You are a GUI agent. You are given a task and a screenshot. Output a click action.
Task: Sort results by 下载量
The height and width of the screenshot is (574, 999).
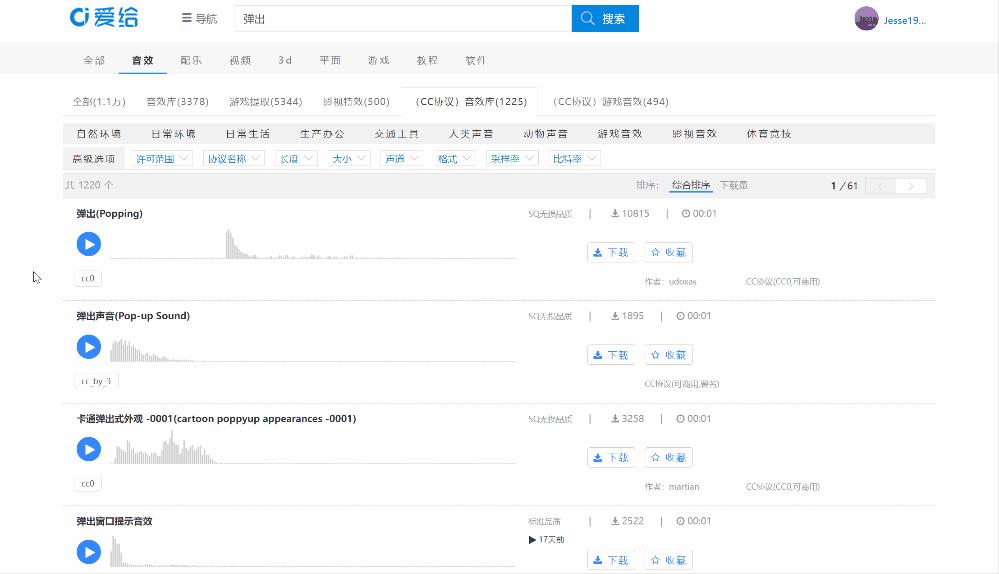tap(733, 185)
